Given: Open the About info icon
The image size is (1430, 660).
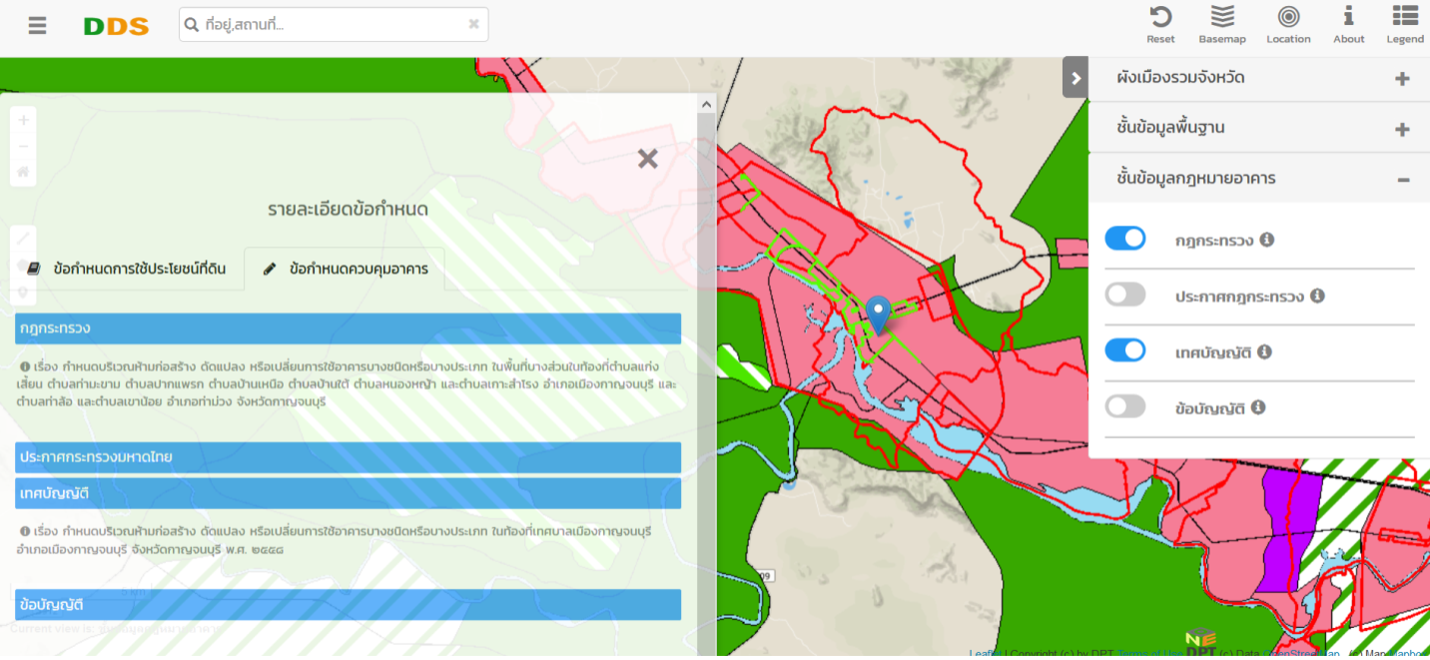Looking at the screenshot, I should click(1348, 18).
